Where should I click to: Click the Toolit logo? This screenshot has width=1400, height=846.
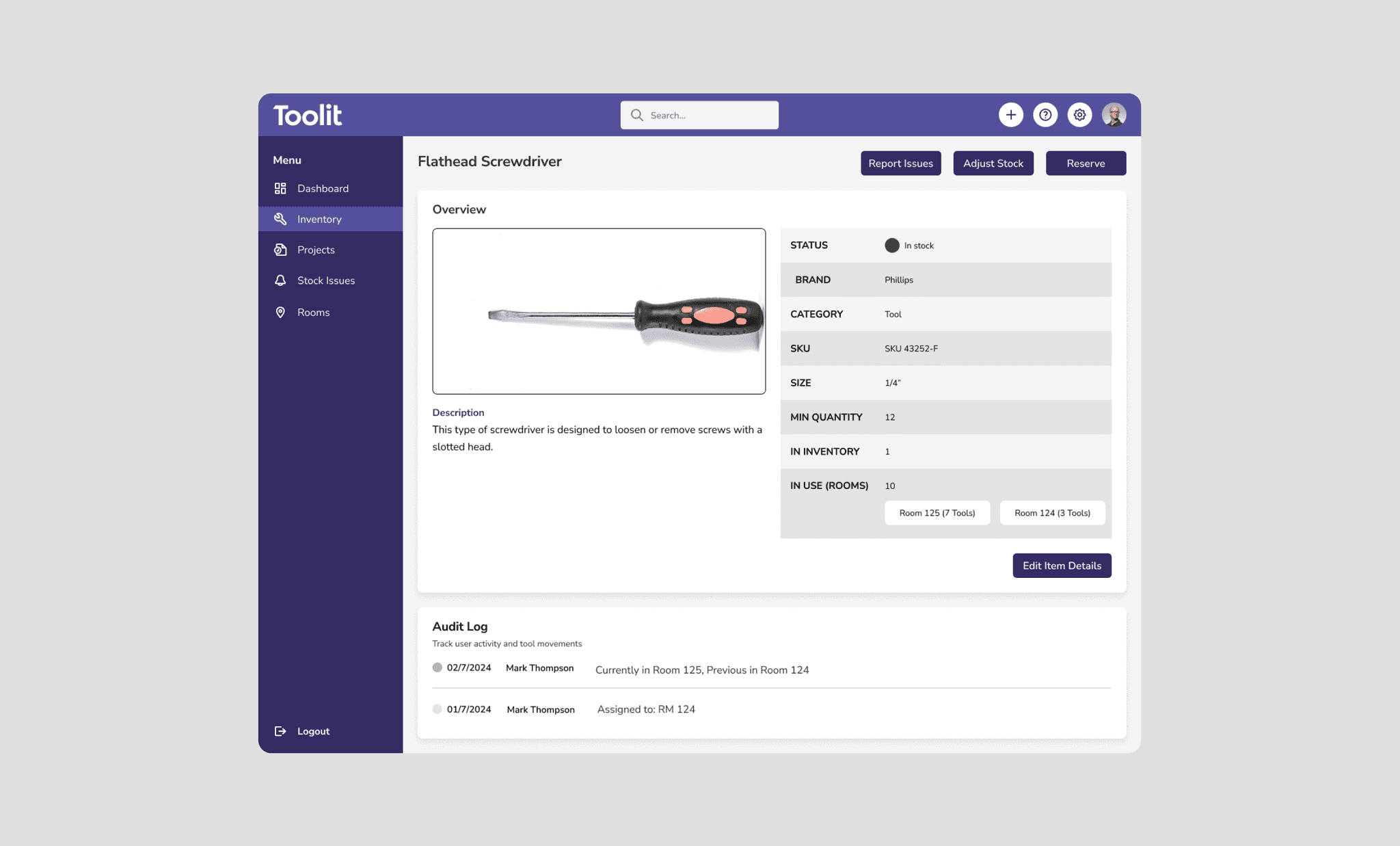tap(308, 115)
